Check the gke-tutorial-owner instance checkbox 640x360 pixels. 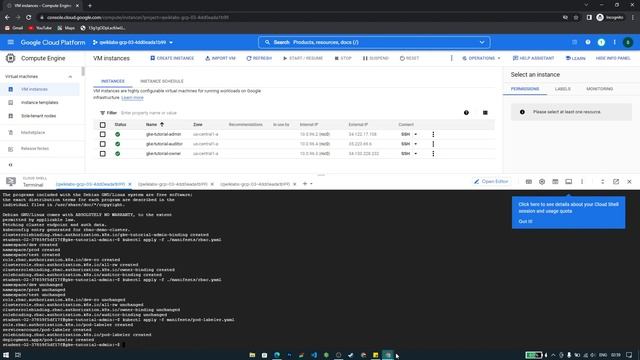click(x=102, y=154)
